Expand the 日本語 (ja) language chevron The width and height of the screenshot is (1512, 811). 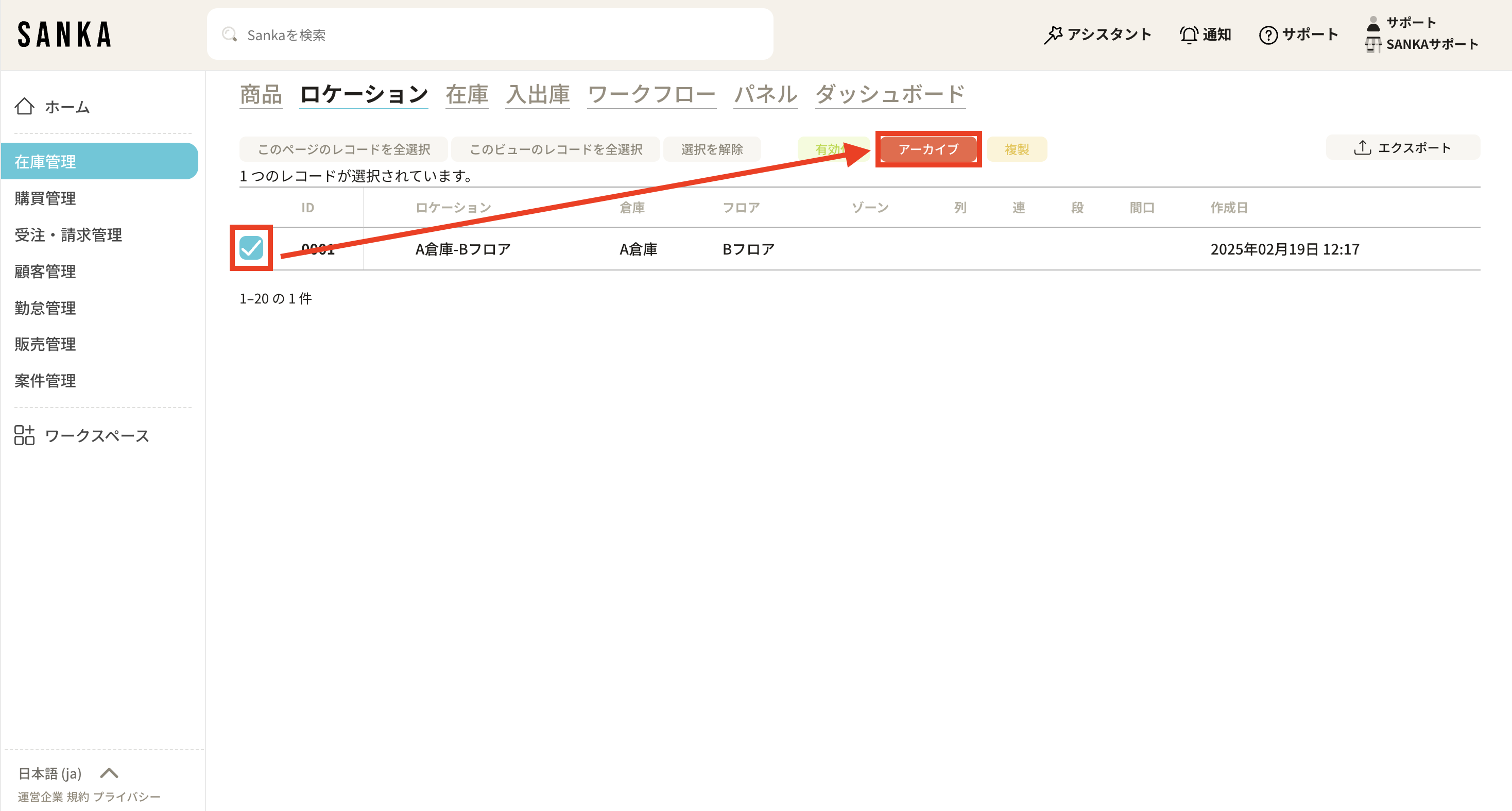109,773
